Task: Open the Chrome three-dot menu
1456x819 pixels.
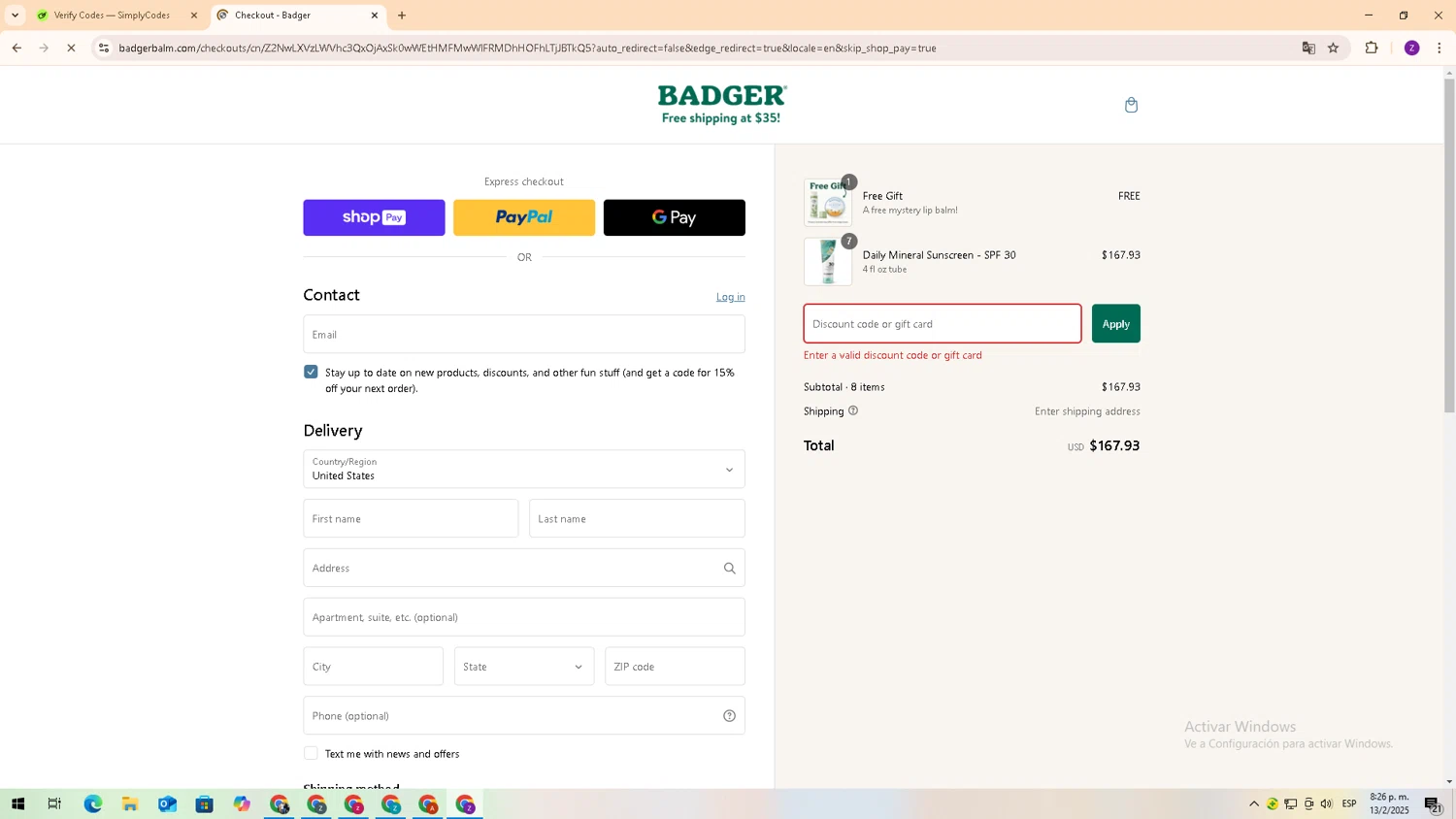Action: [1439, 48]
